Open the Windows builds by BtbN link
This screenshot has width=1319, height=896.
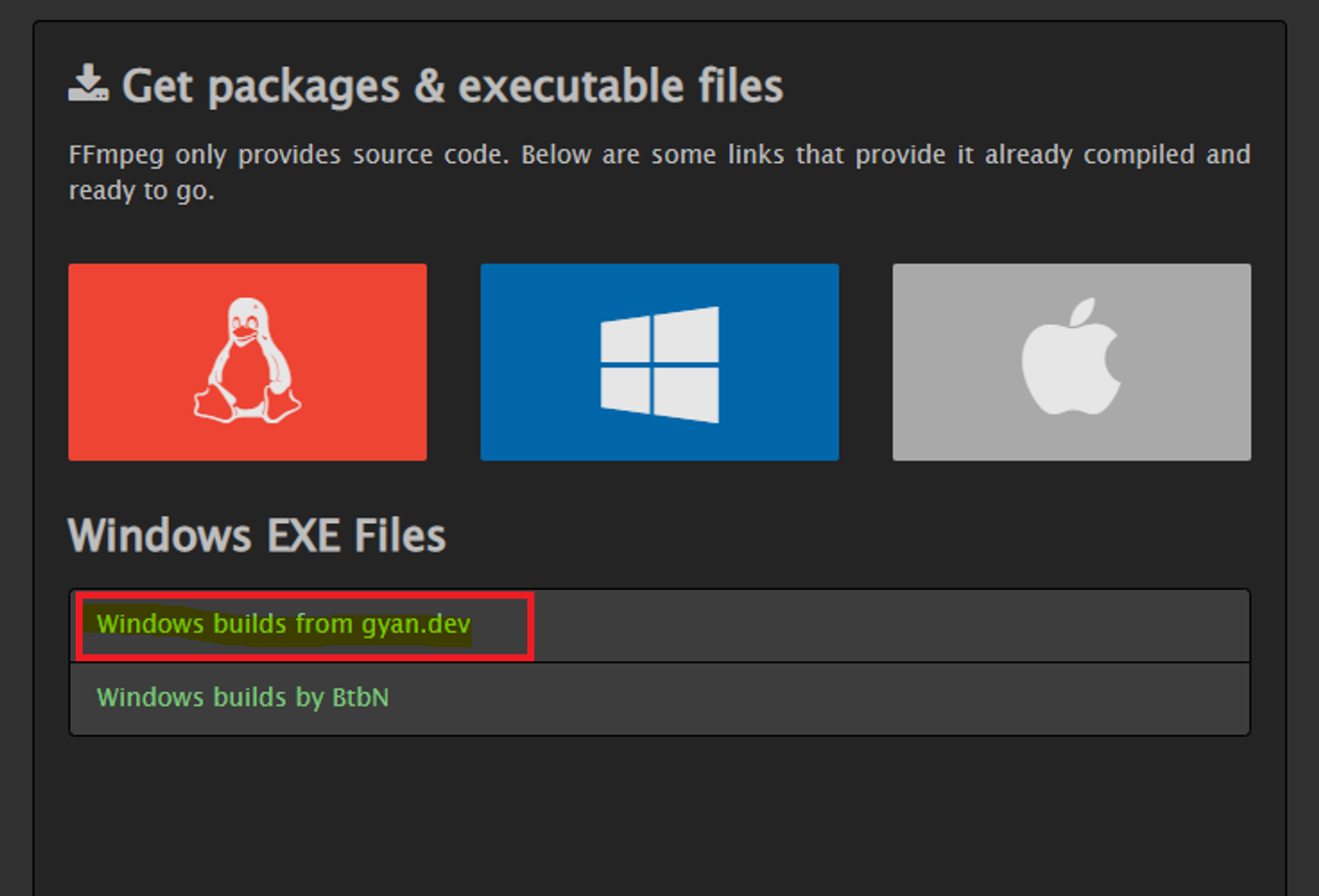[243, 698]
